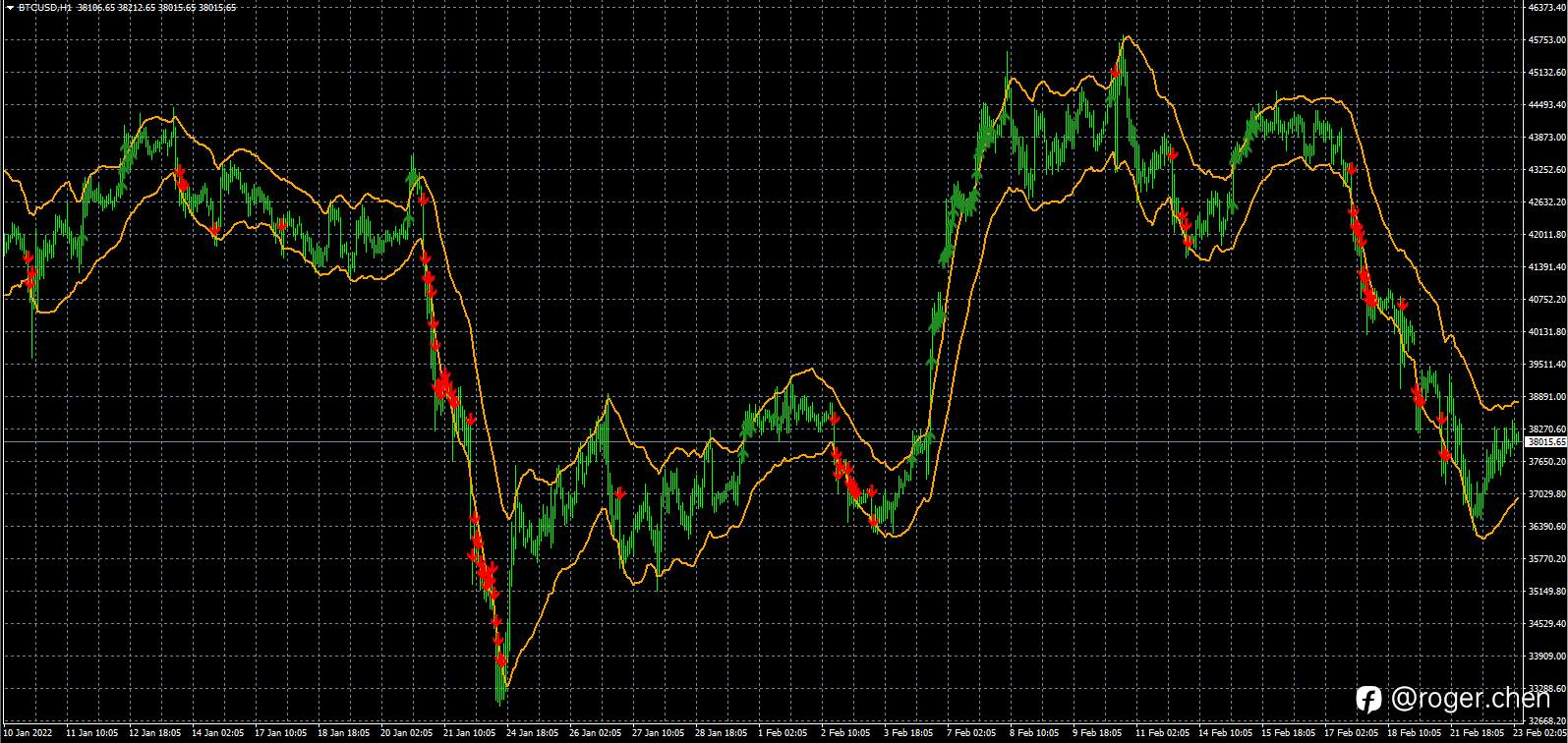1568x743 pixels.
Task: Click price axis value 42632.20
Action: (1546, 201)
